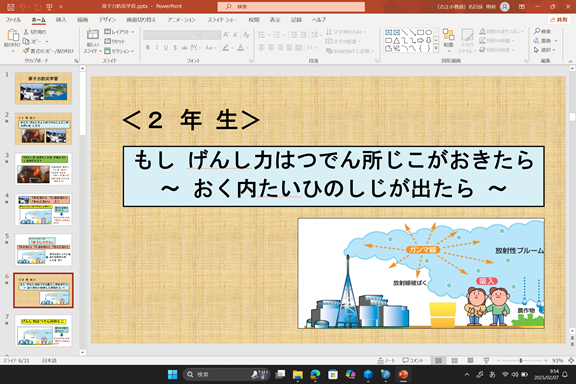Image resolution: width=576 pixels, height=384 pixels.
Task: Open the Notes (ノート) pane from status bar
Action: pyautogui.click(x=386, y=360)
